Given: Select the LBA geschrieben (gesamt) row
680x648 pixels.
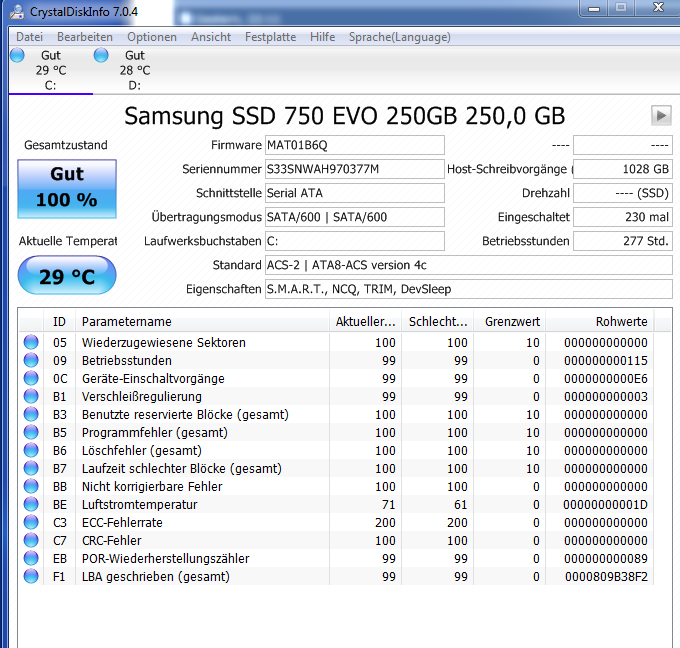Looking at the screenshot, I should [337, 576].
